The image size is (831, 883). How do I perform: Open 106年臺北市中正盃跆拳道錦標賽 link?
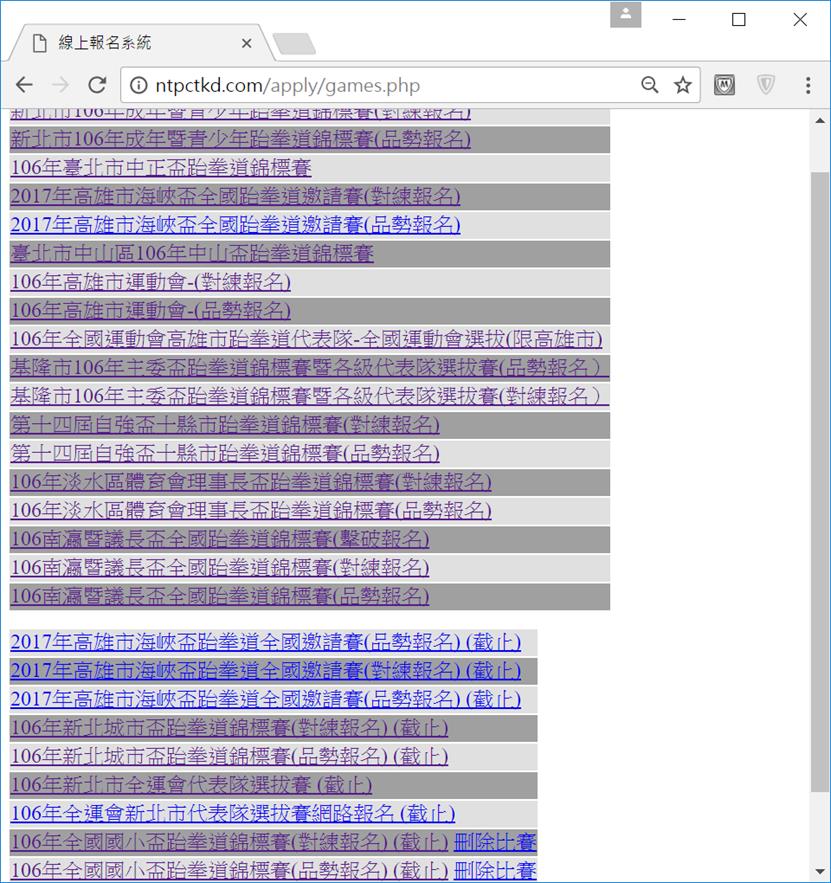coord(161,168)
